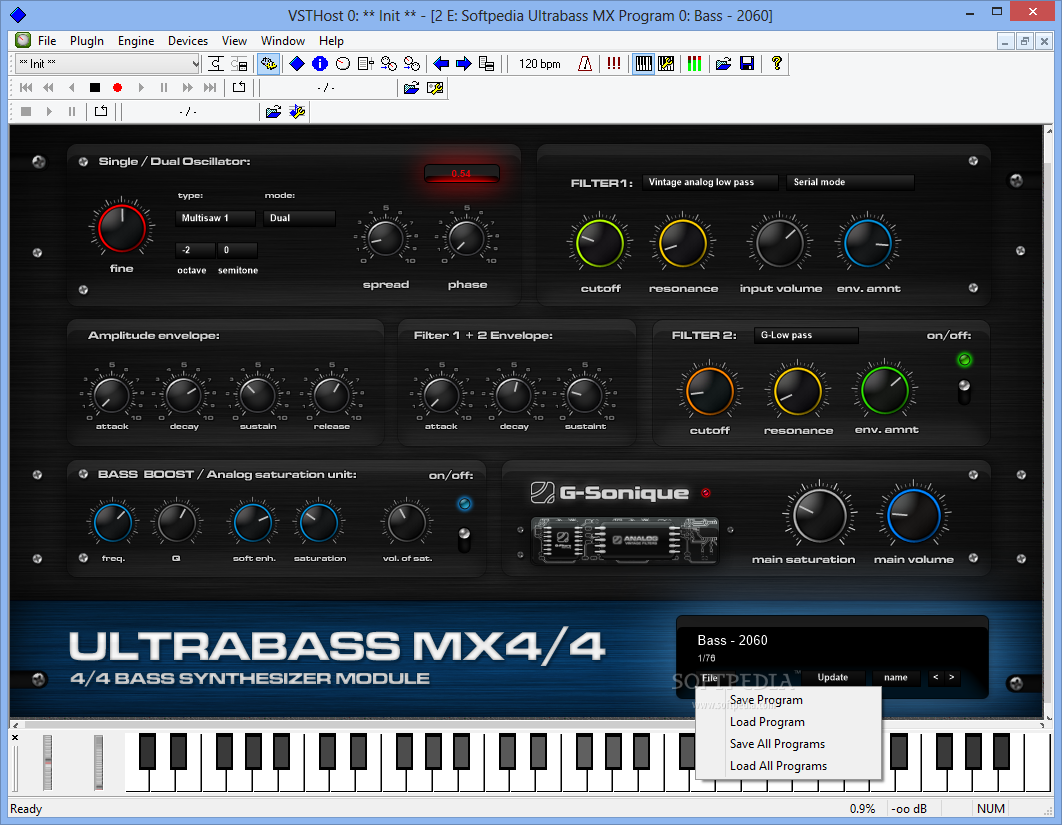Choose Save Program from popup menu
This screenshot has width=1062, height=825.
(789, 700)
